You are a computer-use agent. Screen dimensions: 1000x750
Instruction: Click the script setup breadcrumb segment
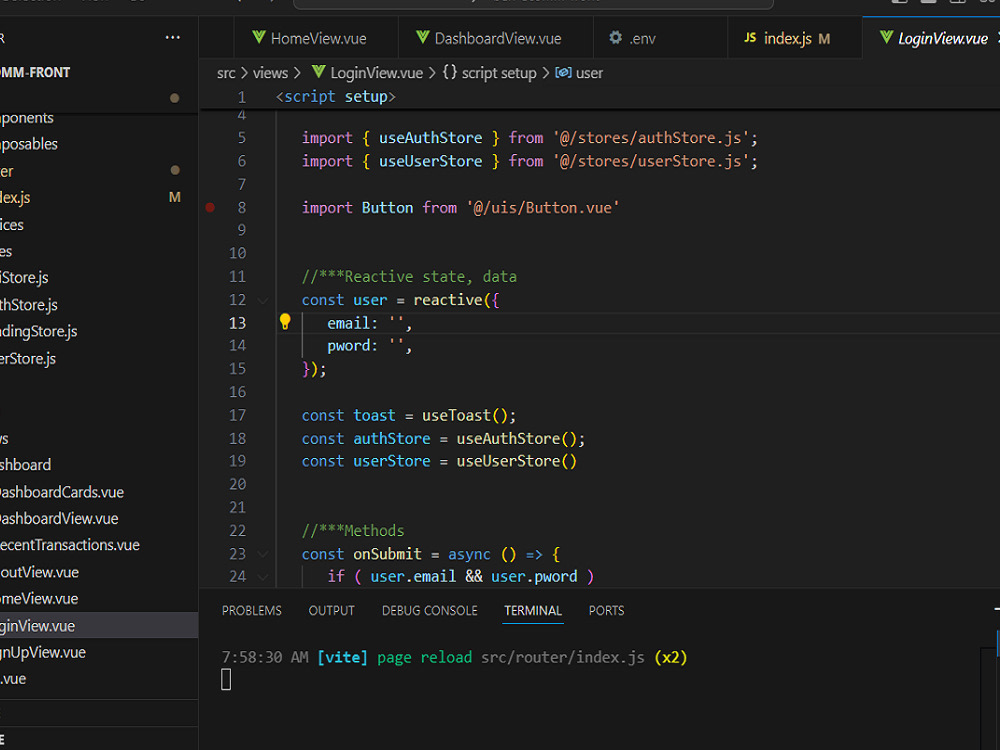[499, 73]
